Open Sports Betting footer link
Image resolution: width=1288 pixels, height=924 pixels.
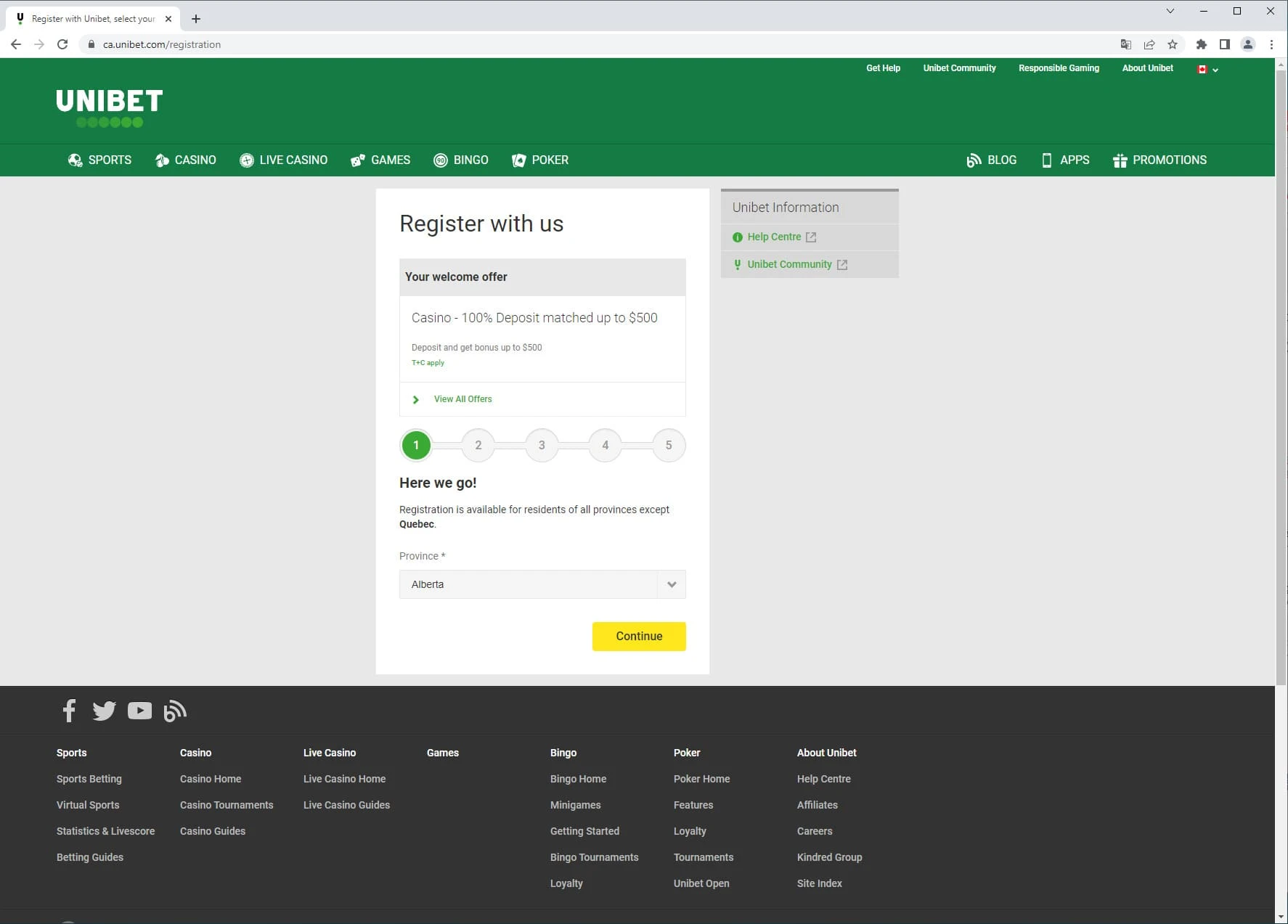click(89, 779)
